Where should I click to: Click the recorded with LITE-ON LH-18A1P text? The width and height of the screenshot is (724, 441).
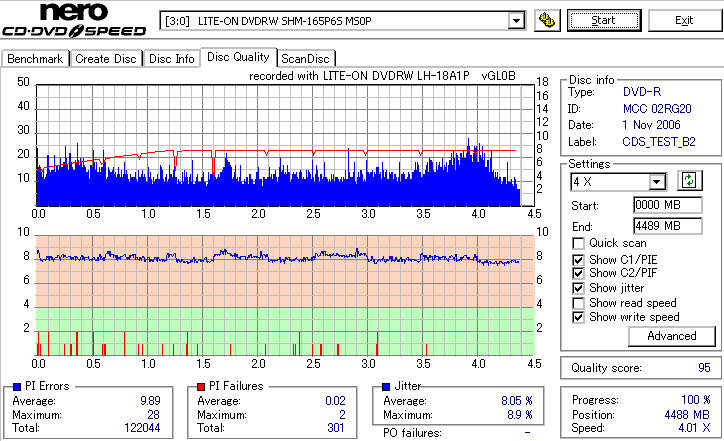(382, 76)
